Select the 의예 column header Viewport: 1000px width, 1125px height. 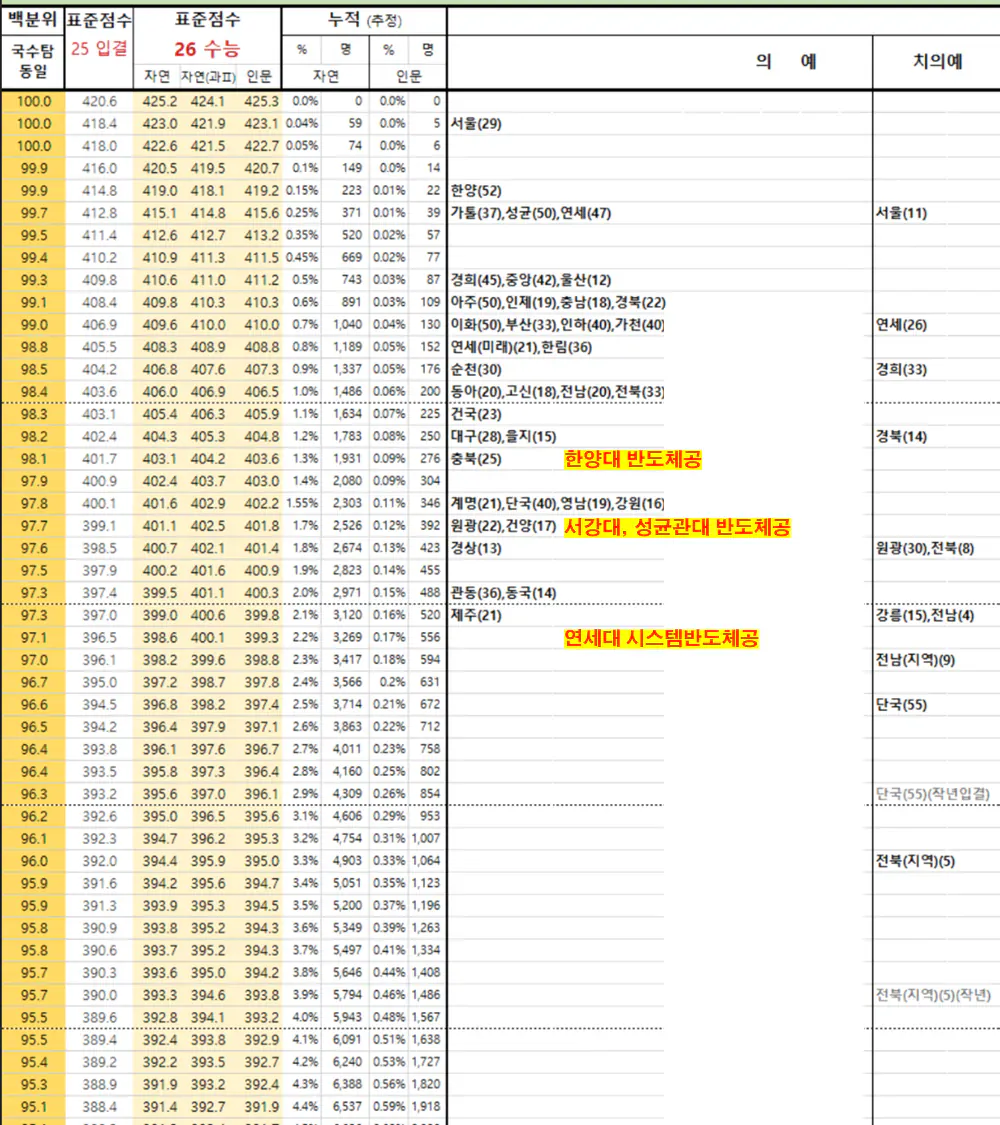[x=786, y=62]
